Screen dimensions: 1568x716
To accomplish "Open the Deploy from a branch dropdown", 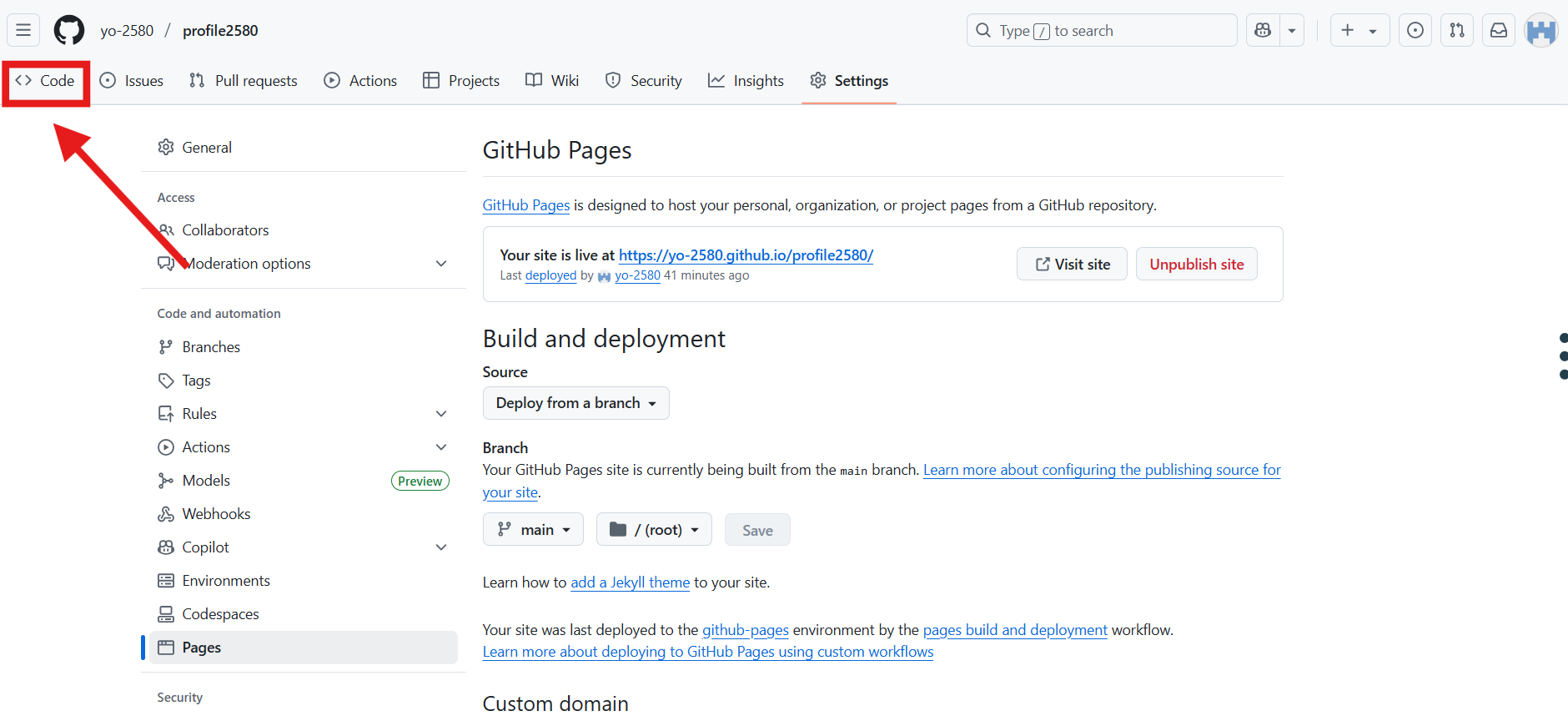I will pos(575,403).
